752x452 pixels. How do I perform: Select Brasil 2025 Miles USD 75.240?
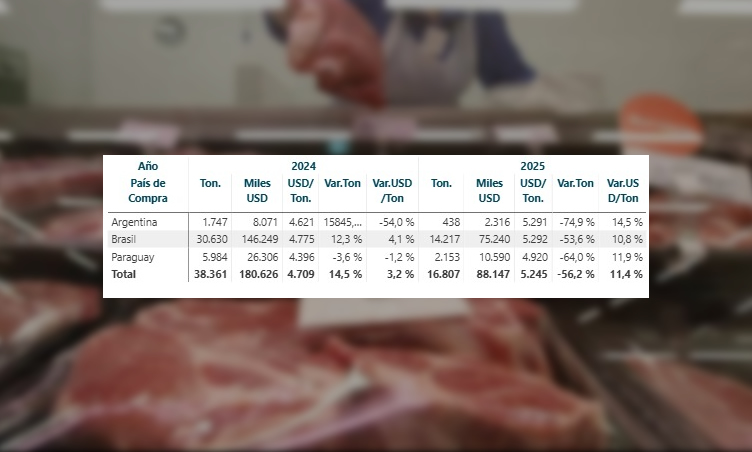pyautogui.click(x=494, y=239)
